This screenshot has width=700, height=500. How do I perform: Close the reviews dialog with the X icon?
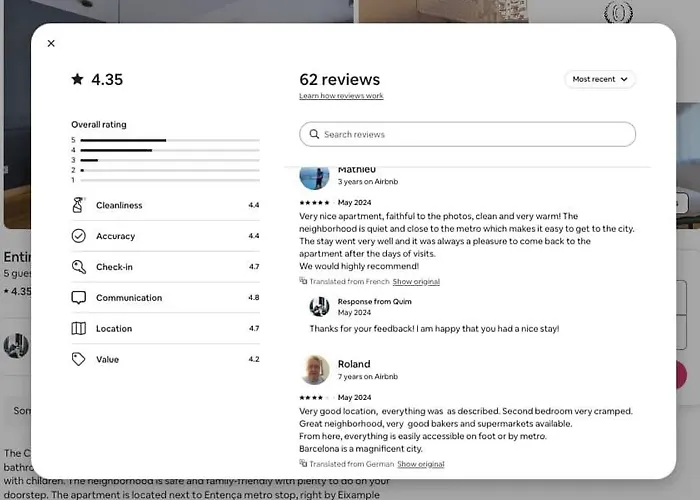coord(51,43)
